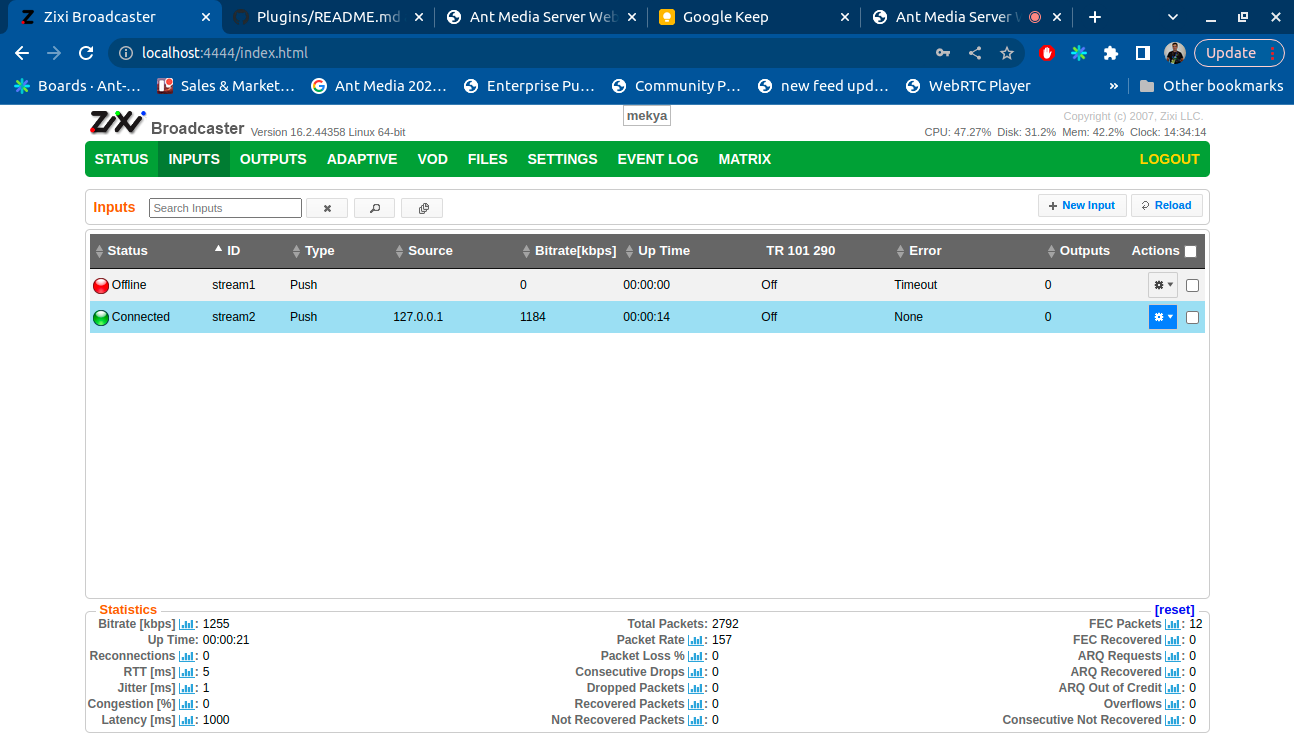Click the browser reload page icon
Image resolution: width=1294 pixels, height=741 pixels.
[86, 53]
